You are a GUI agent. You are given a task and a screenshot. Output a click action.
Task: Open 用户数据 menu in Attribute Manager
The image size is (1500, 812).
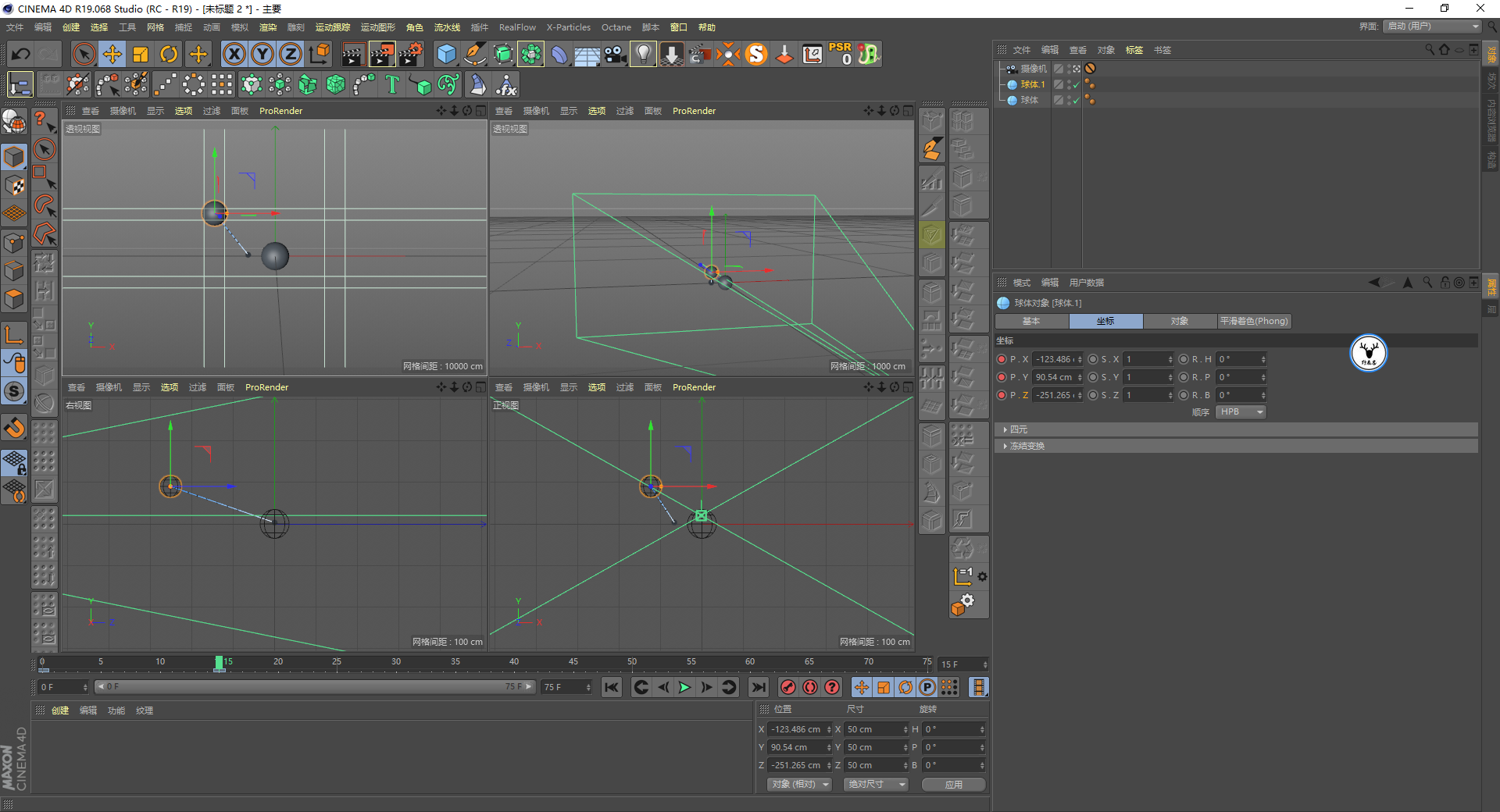(1087, 283)
